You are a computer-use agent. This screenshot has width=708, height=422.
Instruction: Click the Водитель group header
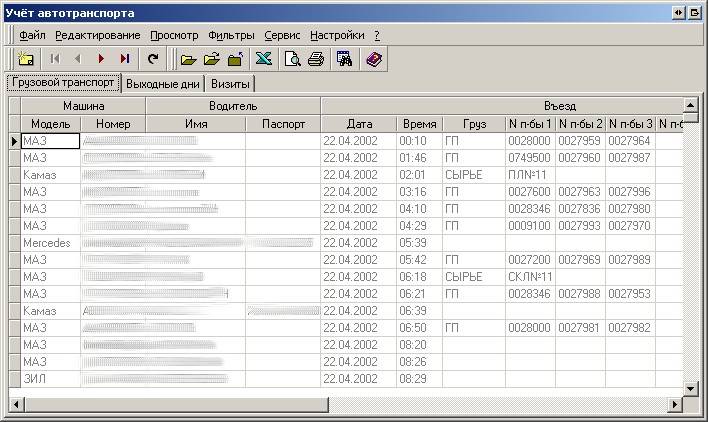coord(233,106)
